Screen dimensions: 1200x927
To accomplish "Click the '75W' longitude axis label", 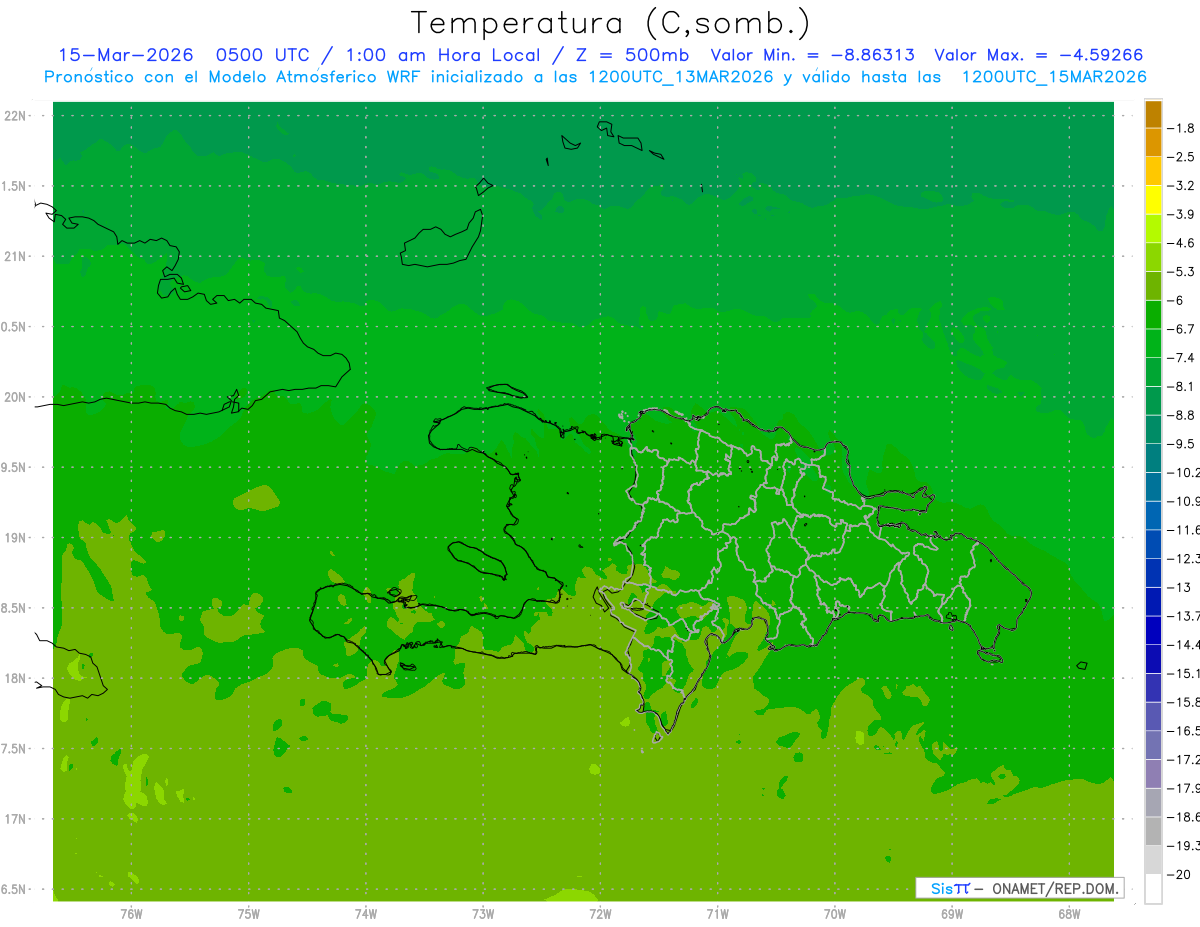I will 249,914.
